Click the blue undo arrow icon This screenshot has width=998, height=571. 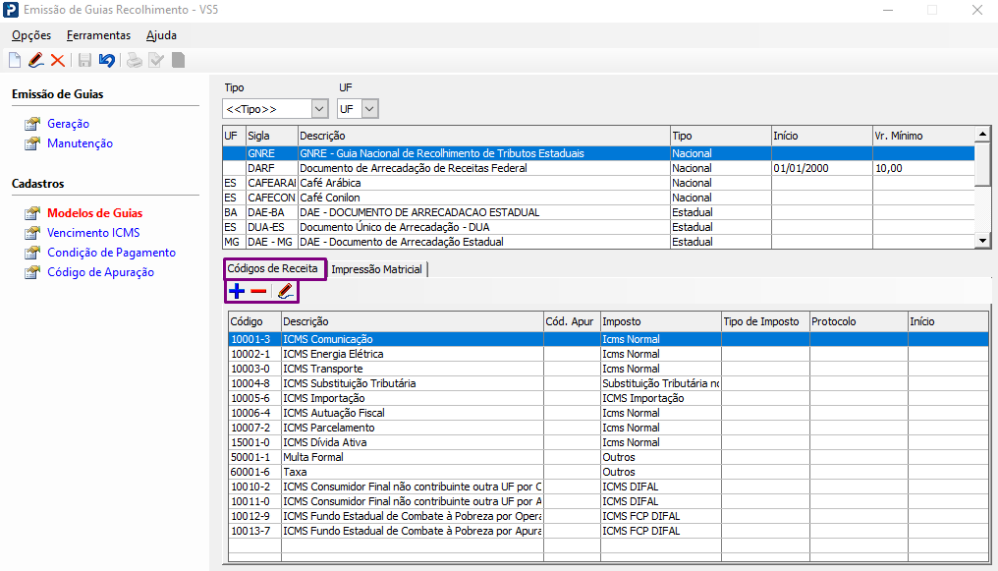106,60
